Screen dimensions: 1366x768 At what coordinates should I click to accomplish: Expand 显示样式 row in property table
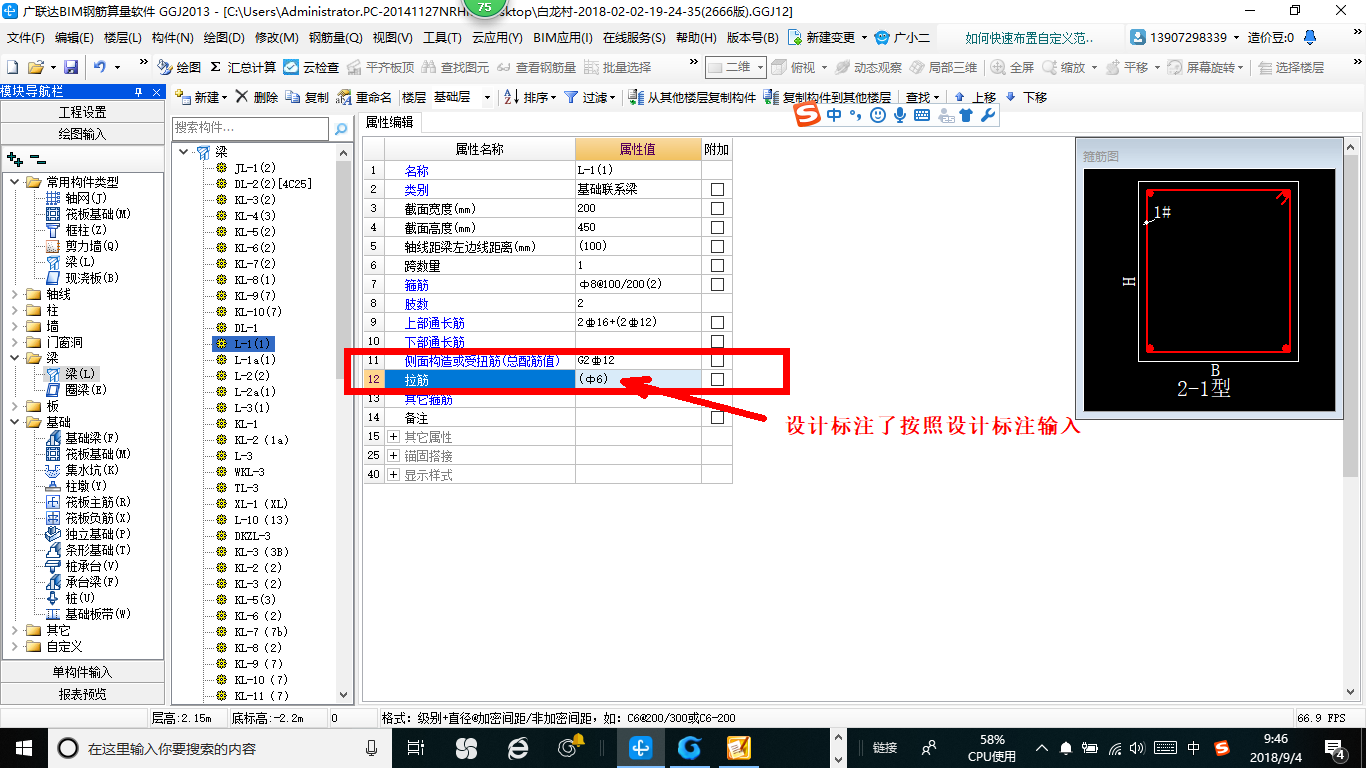[x=393, y=475]
